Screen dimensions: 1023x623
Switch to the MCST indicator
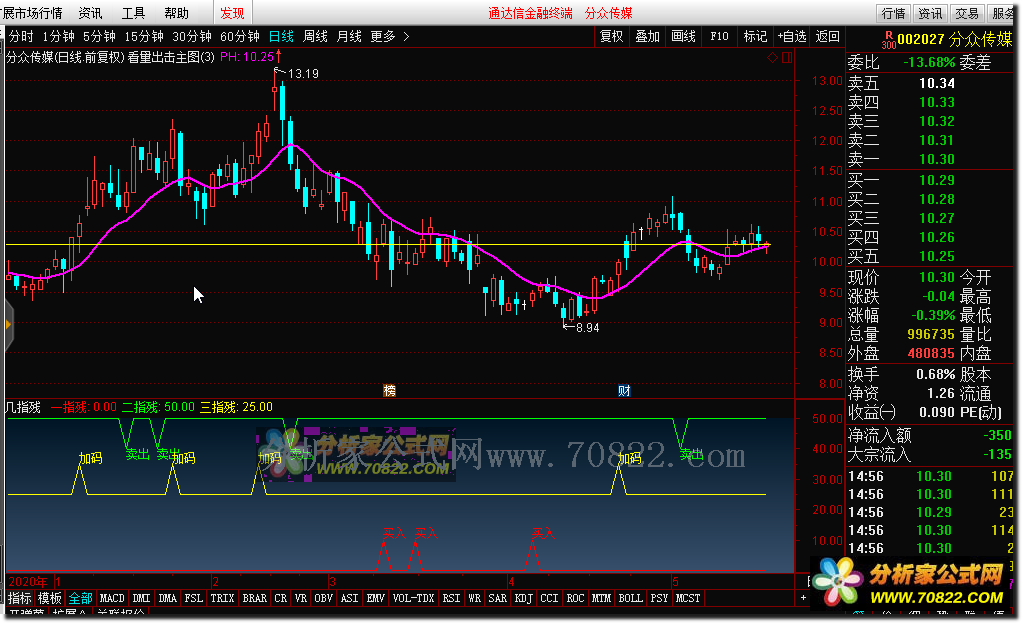(x=688, y=598)
